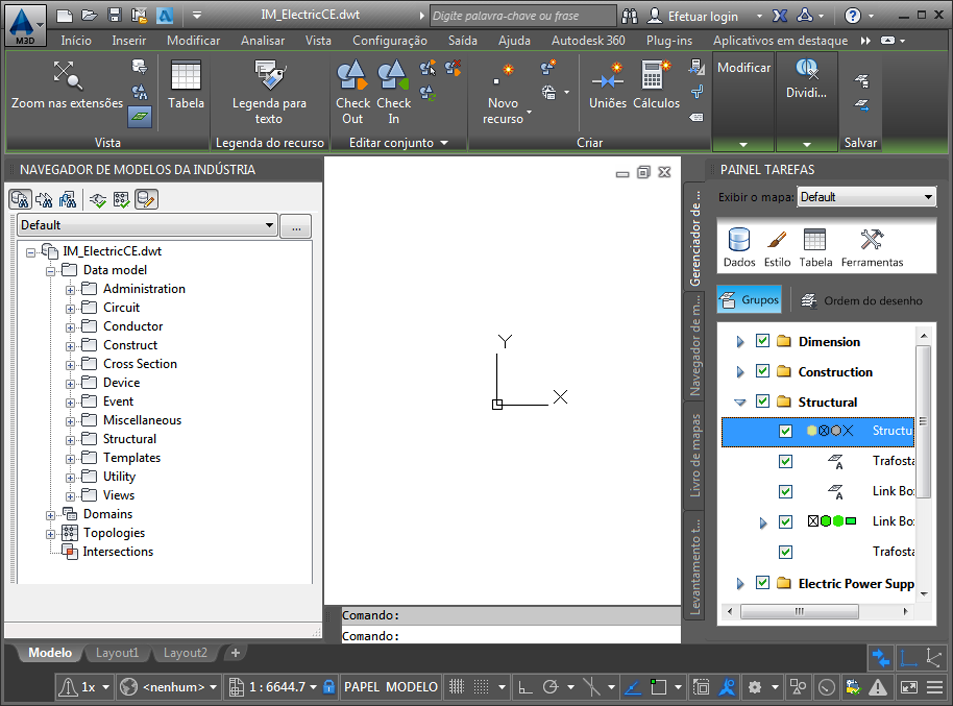
Task: Open the Analisar ribbon tab
Action: pos(263,41)
